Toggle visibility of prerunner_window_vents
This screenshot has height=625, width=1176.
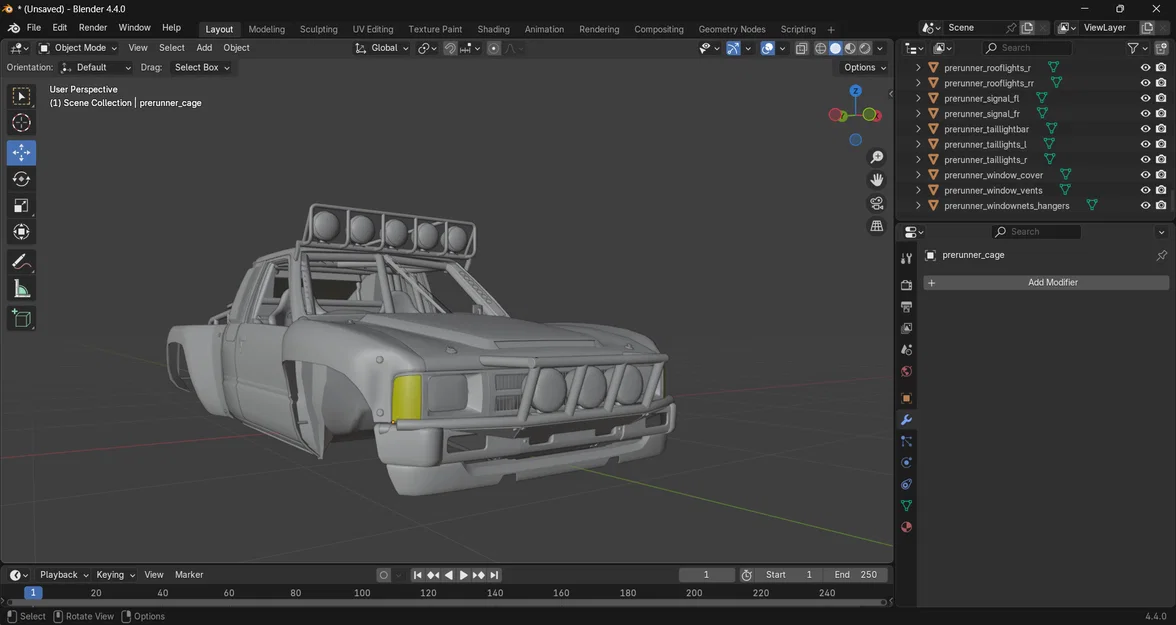coord(1145,190)
